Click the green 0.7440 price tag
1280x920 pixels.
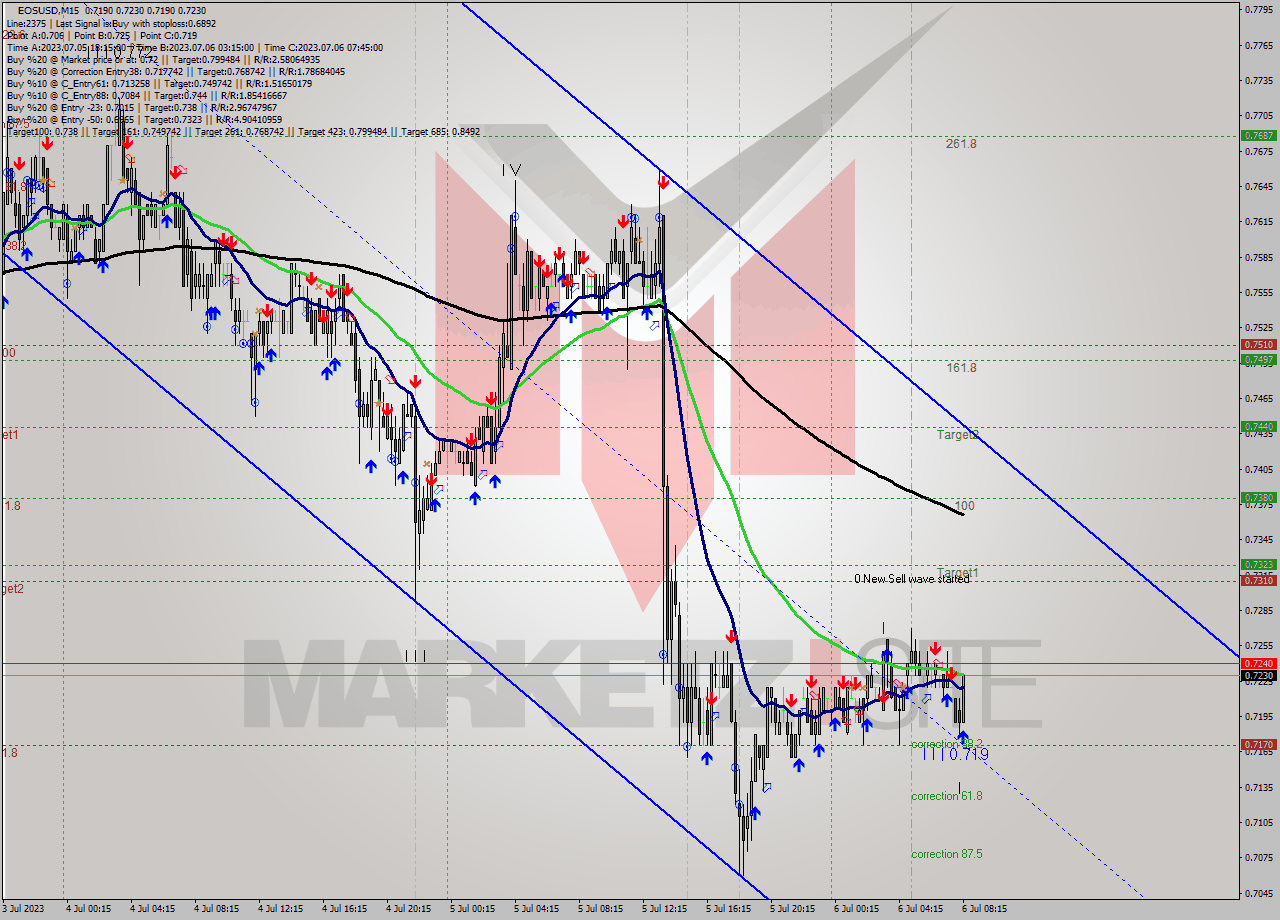click(x=1257, y=426)
